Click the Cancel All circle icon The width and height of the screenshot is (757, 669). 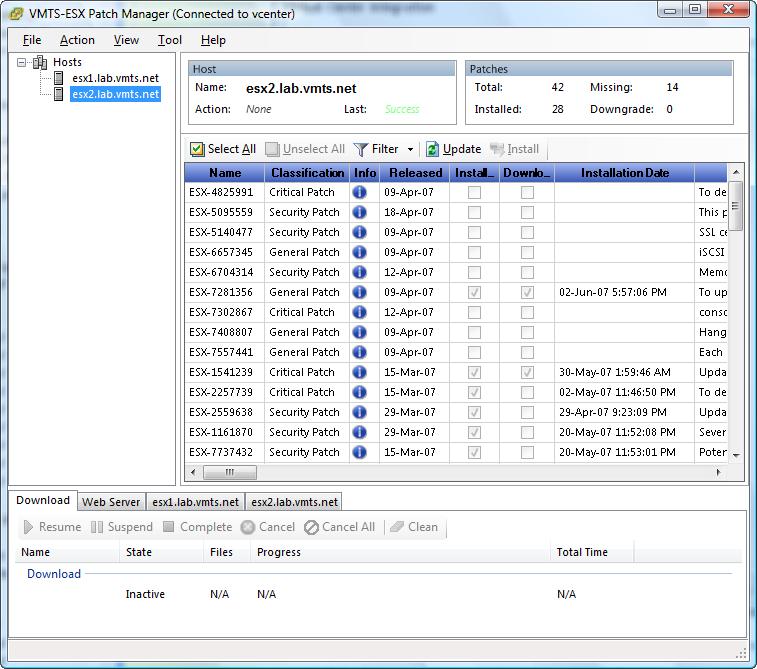coord(311,527)
